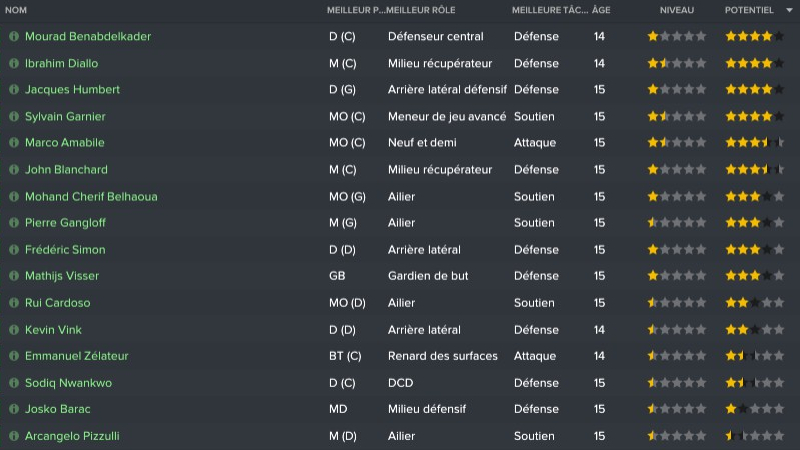Image resolution: width=800 pixels, height=450 pixels.
Task: Select the Josko Barac row
Action: click(x=400, y=409)
